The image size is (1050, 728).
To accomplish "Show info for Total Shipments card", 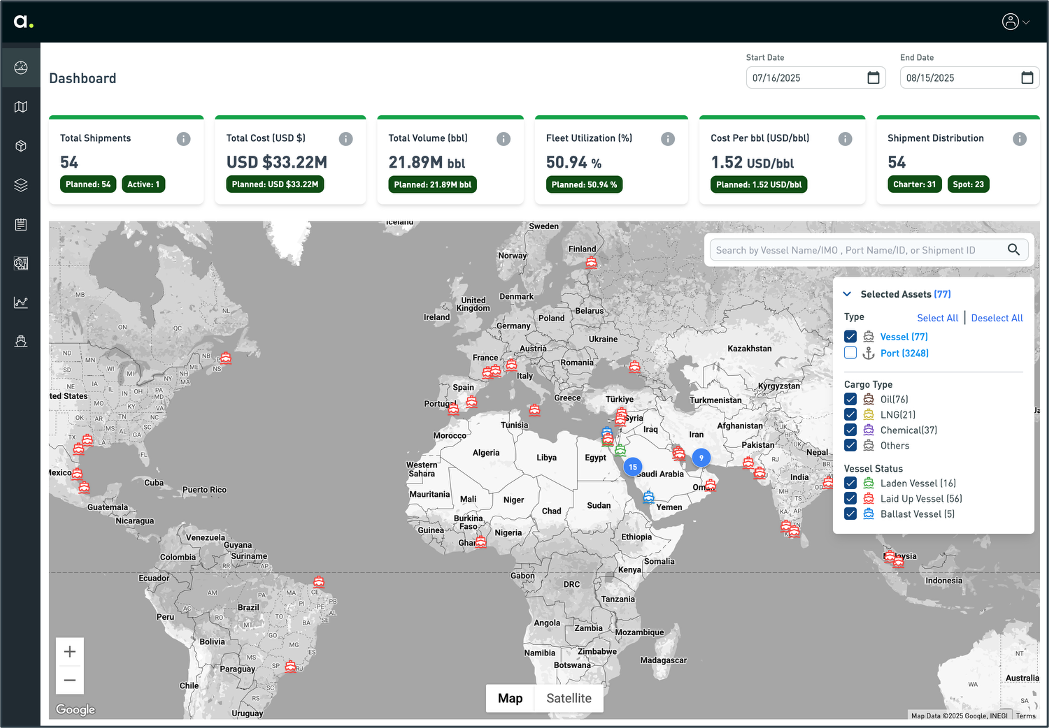I will click(183, 139).
